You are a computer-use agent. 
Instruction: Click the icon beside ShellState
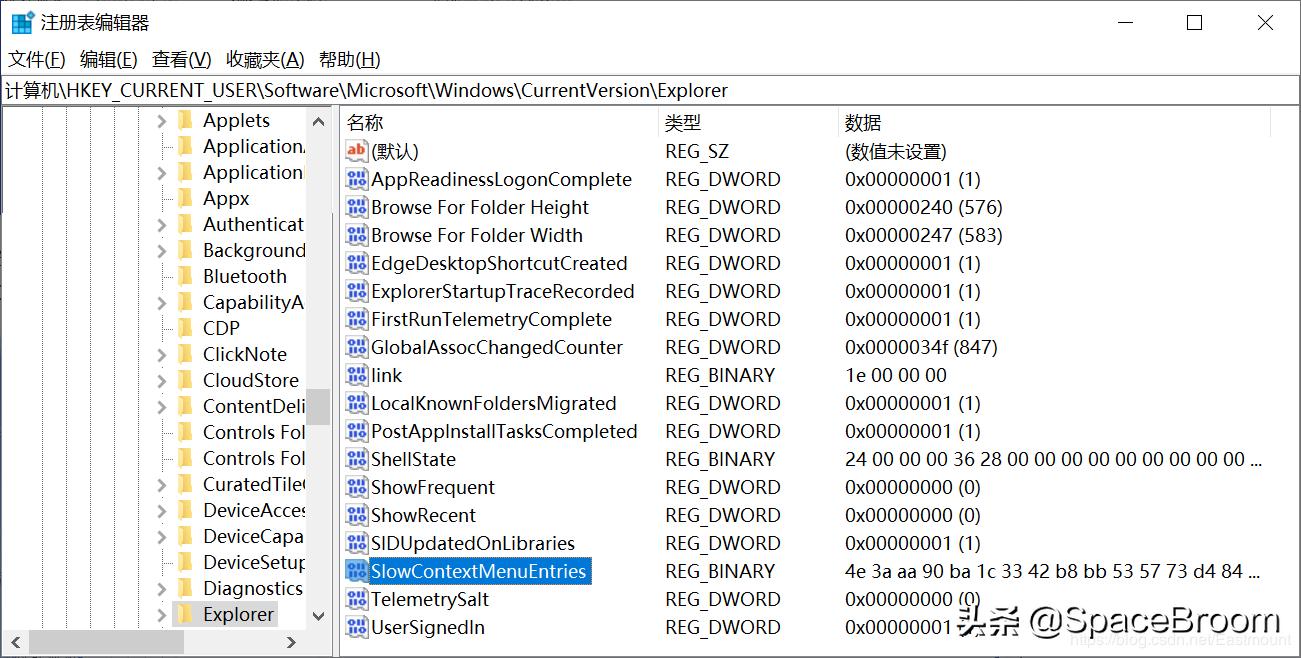[357, 459]
